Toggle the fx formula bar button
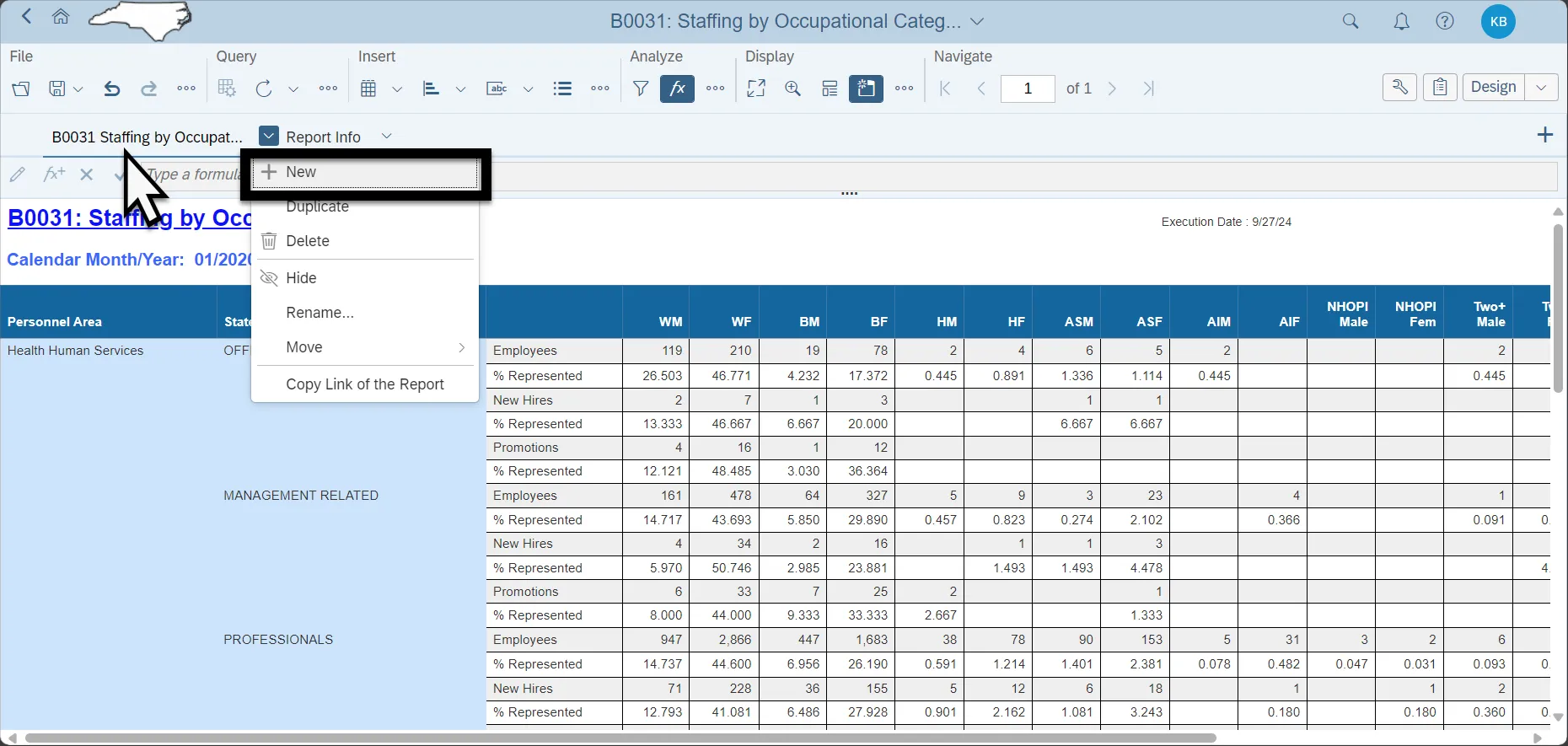The width and height of the screenshot is (1568, 746). (x=677, y=89)
